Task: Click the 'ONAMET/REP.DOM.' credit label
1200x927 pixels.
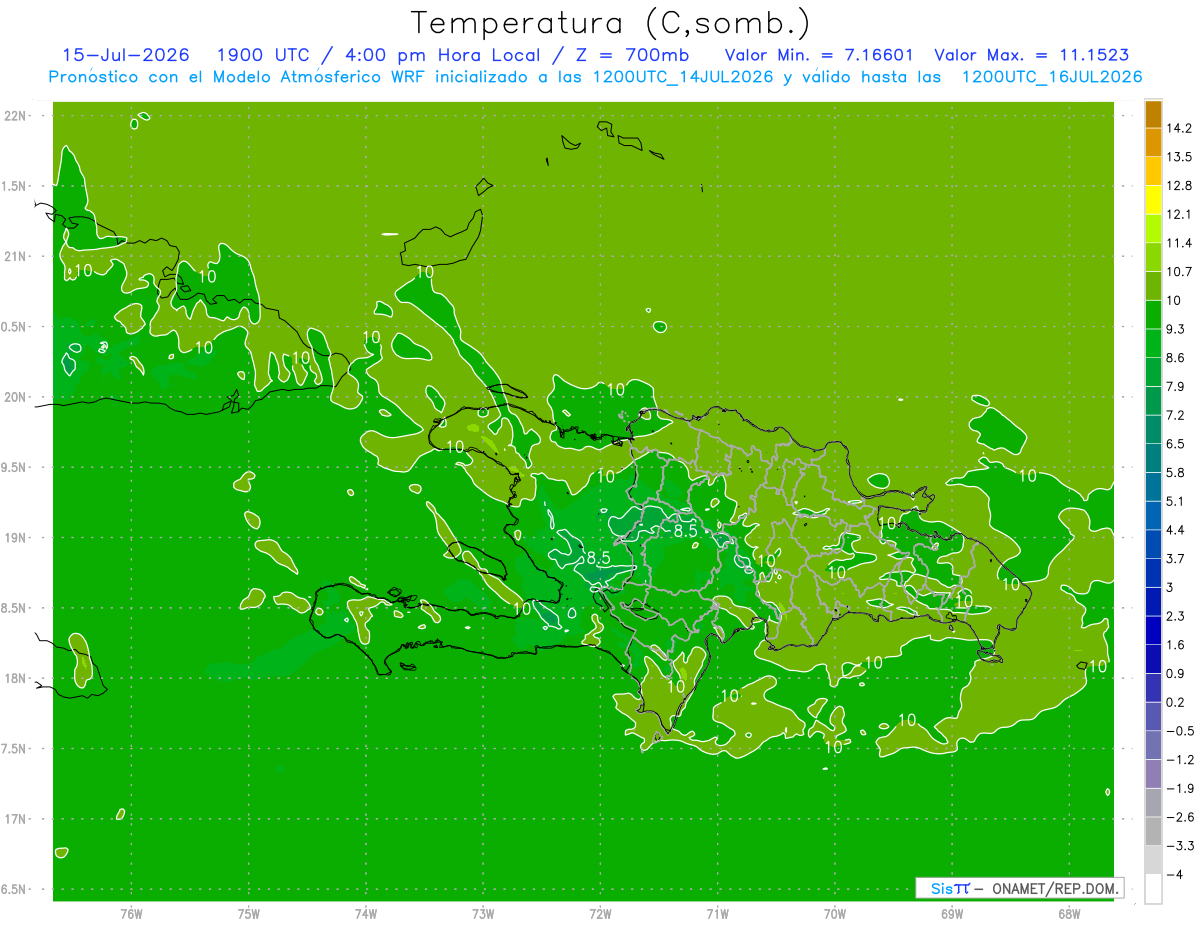Action: [1057, 888]
